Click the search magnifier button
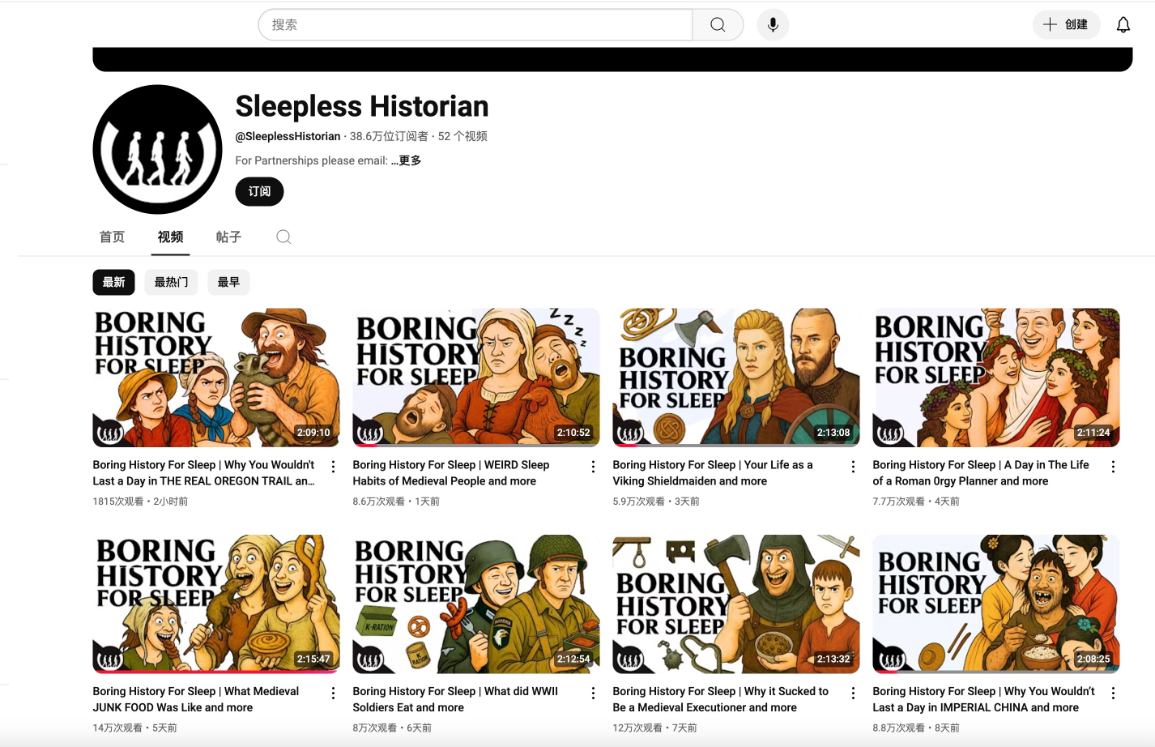This screenshot has width=1155, height=747. tap(717, 25)
